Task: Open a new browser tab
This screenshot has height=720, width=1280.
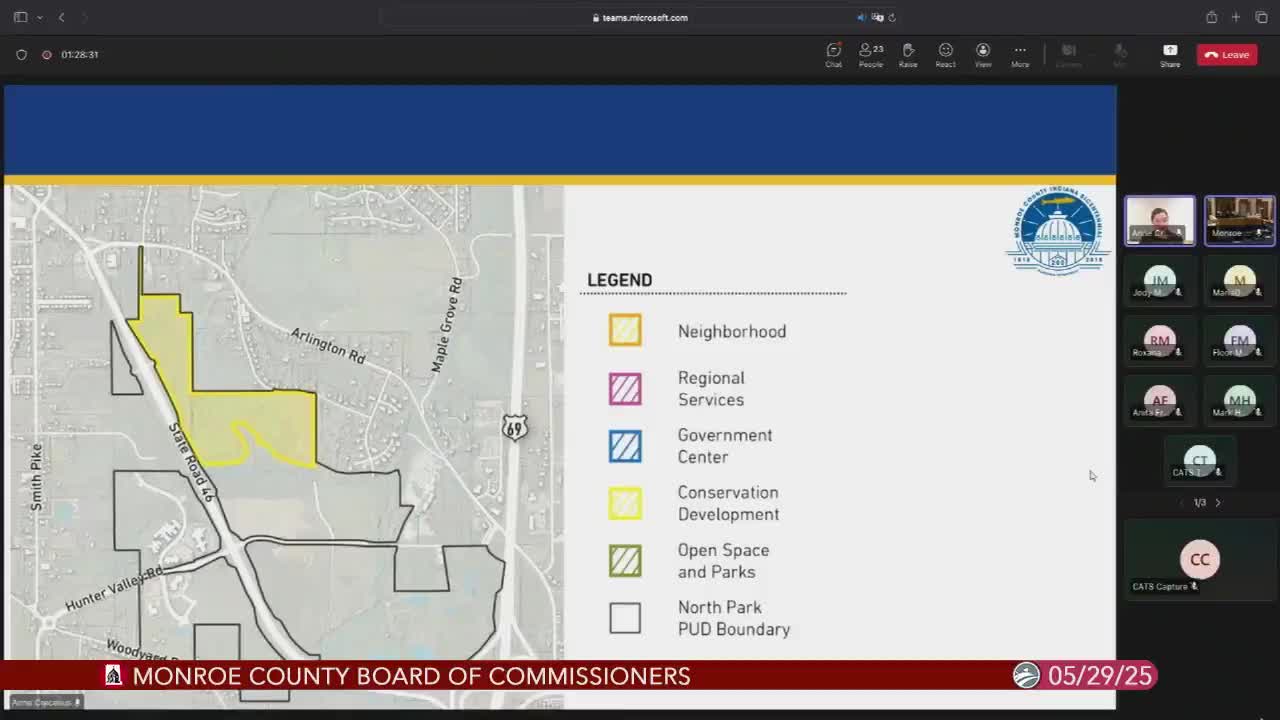Action: (x=1236, y=17)
